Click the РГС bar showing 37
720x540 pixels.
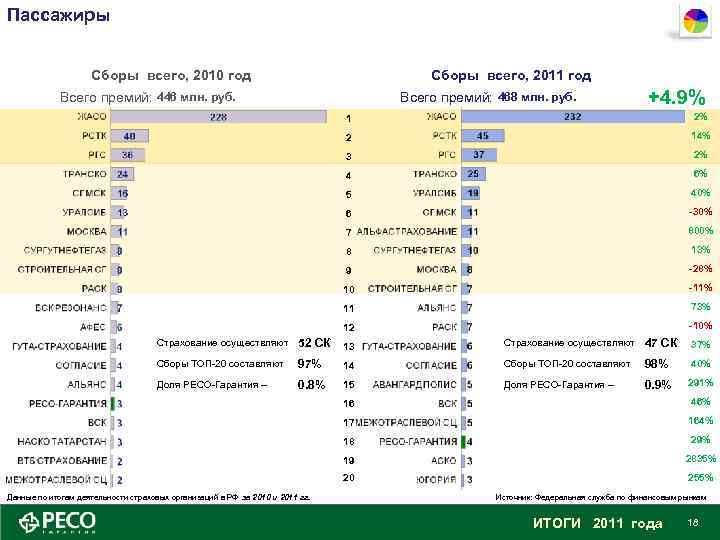click(479, 155)
